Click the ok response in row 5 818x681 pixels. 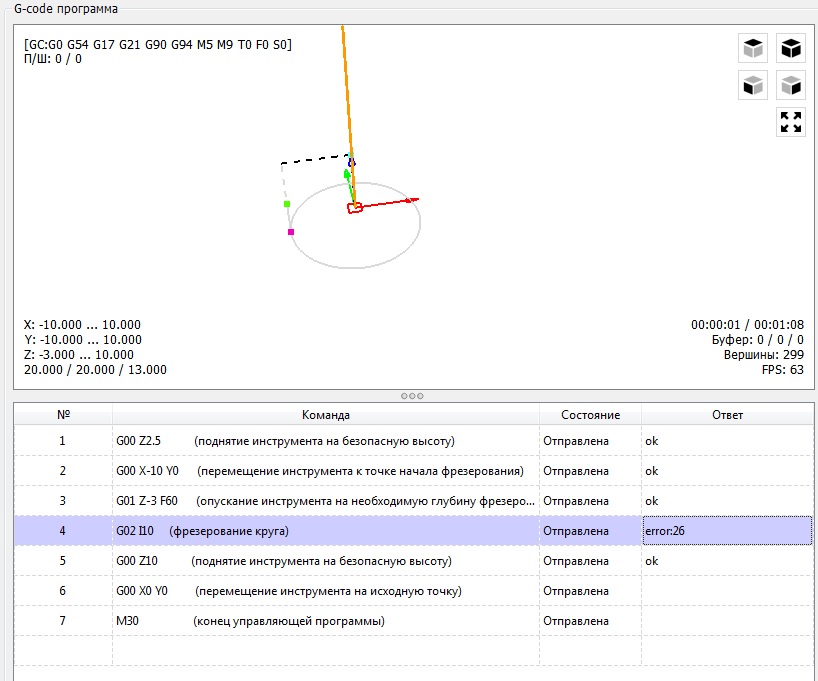coord(727,561)
